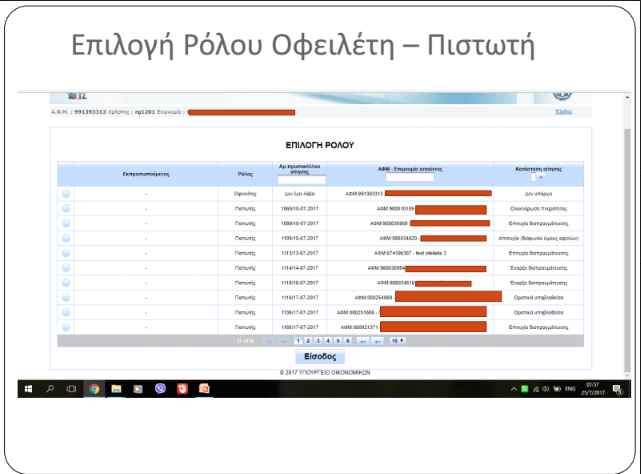Image resolution: width=641 pixels, height=474 pixels.
Task: Open the notification Action Center icon
Action: coord(617,388)
